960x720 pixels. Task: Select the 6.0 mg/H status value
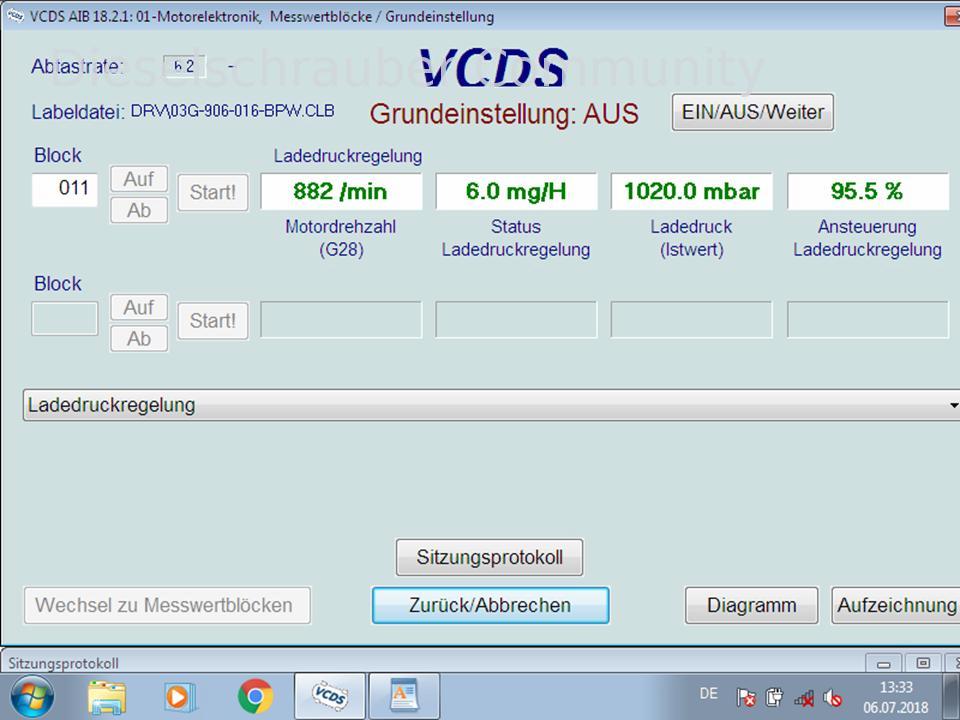tap(516, 192)
